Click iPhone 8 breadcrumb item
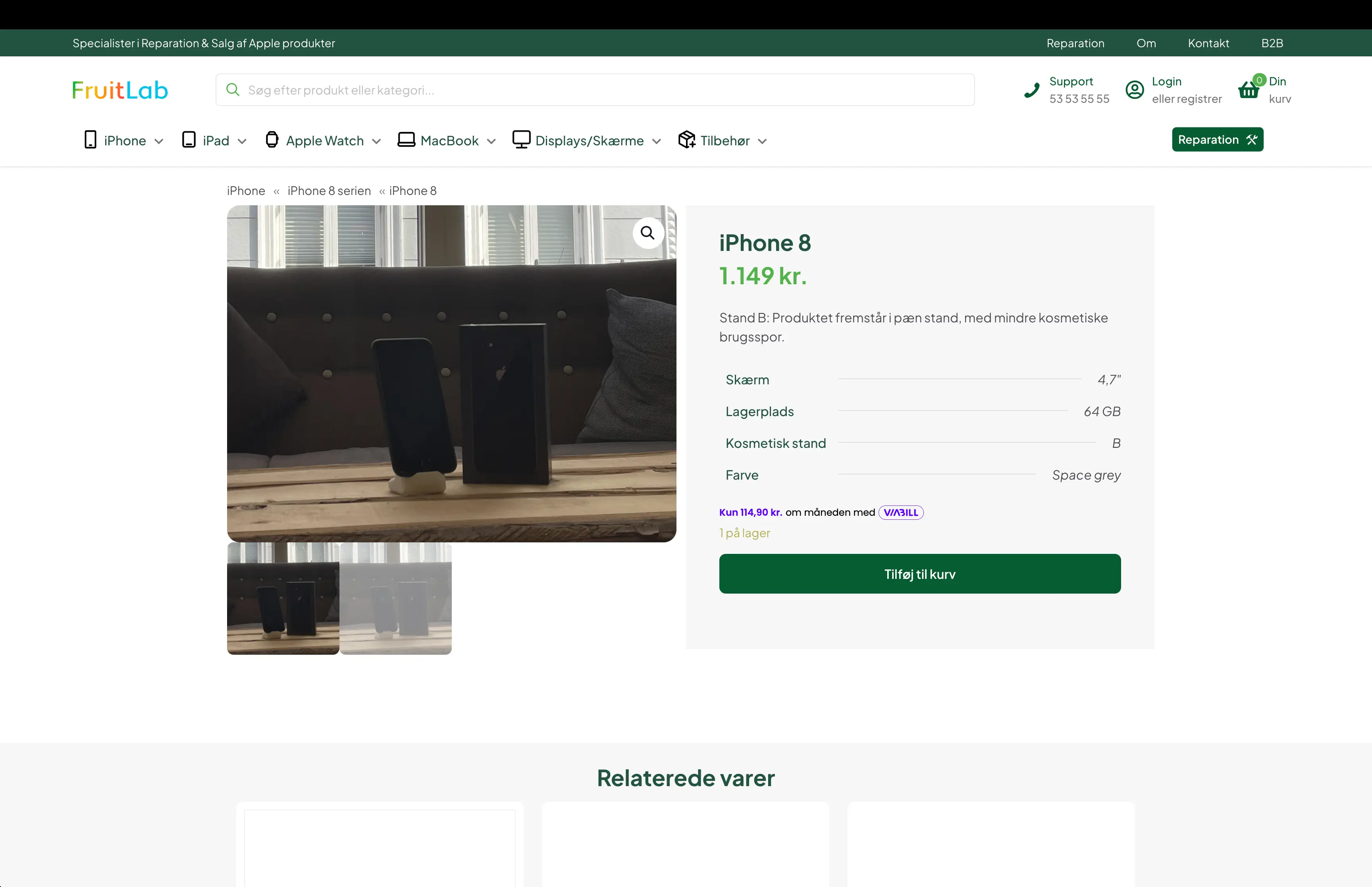Viewport: 1372px width, 887px height. click(413, 191)
